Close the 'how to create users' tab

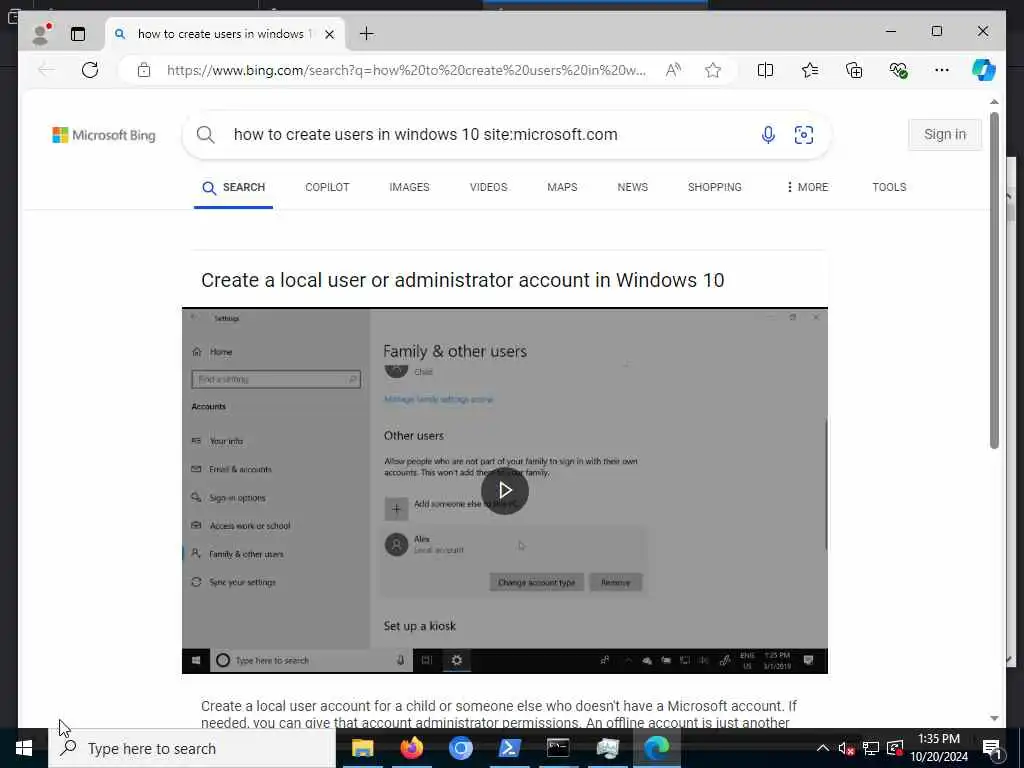pyautogui.click(x=330, y=34)
